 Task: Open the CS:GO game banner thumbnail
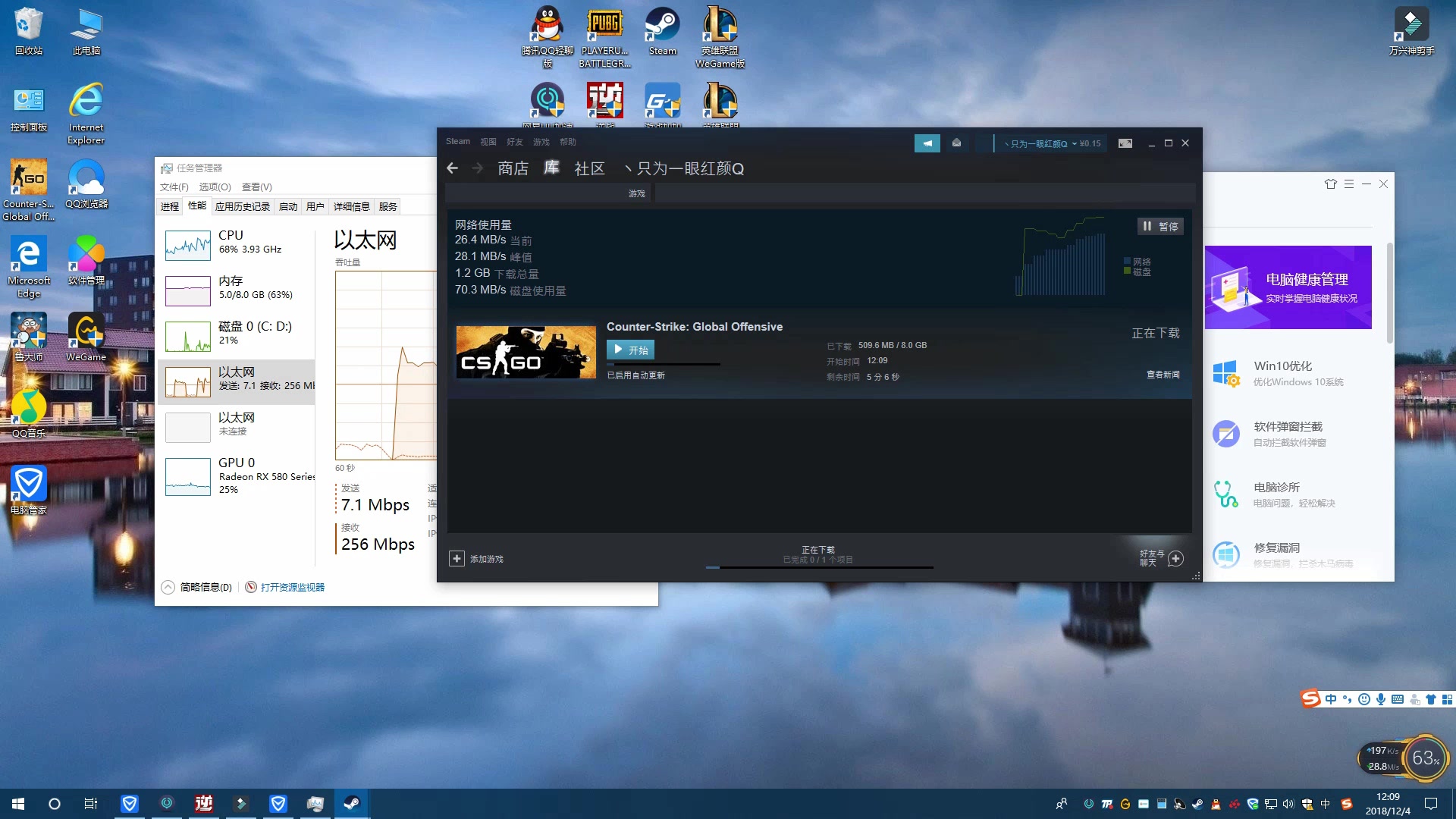click(x=526, y=353)
